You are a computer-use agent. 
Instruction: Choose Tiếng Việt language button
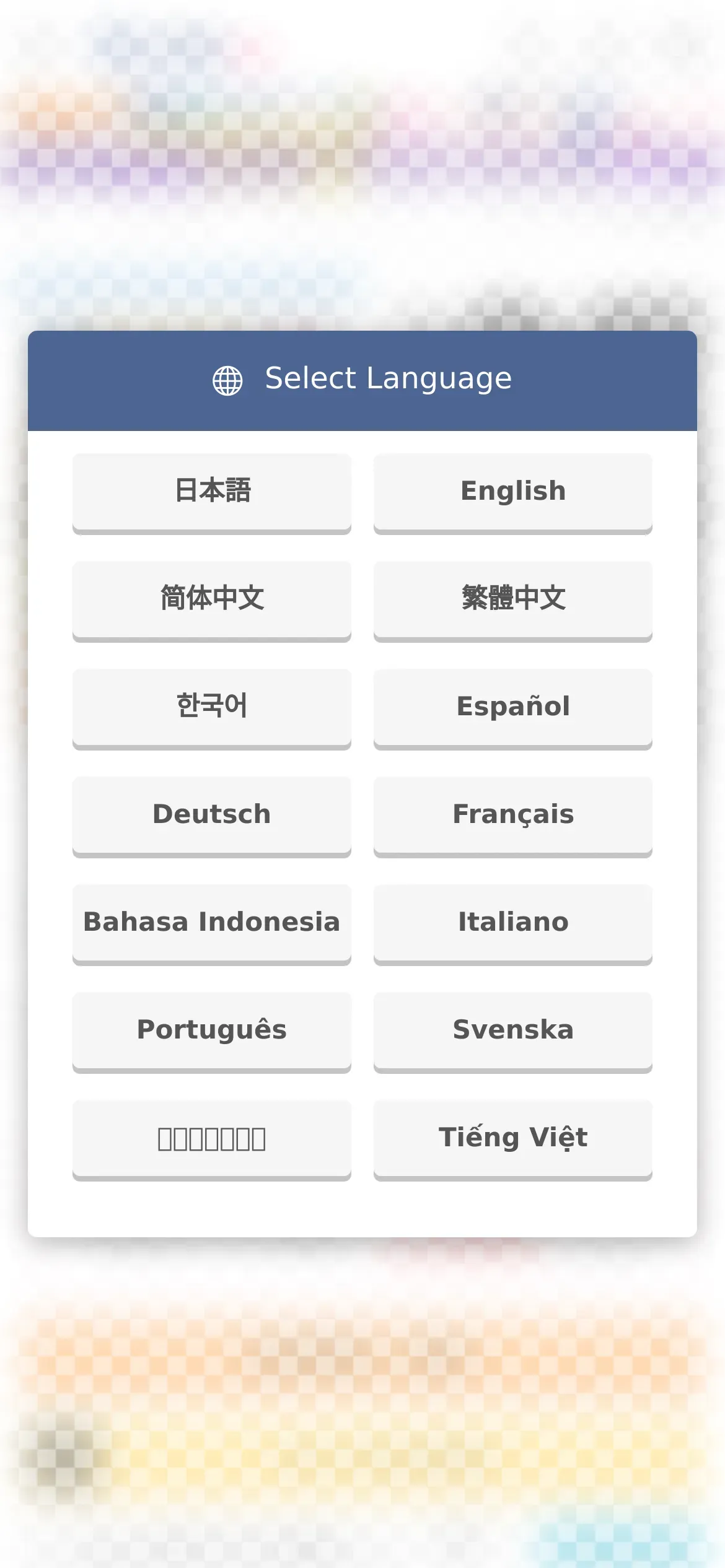tap(513, 1140)
